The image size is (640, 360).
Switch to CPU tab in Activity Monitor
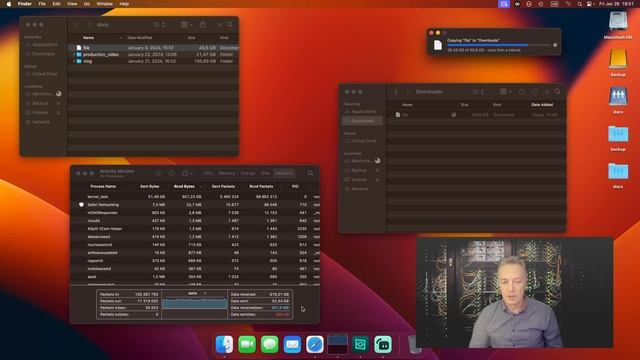coord(208,173)
